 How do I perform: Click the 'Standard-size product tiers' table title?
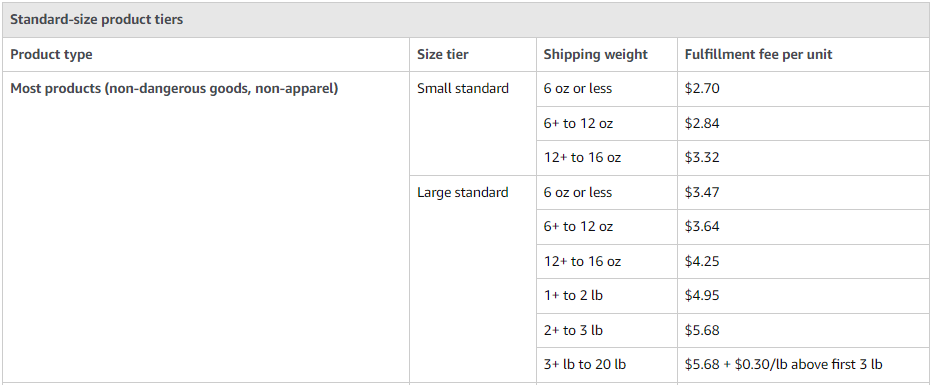point(96,20)
